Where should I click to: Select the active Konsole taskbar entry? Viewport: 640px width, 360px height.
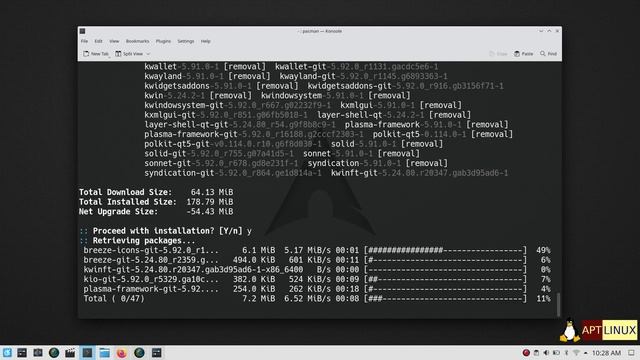click(87, 353)
